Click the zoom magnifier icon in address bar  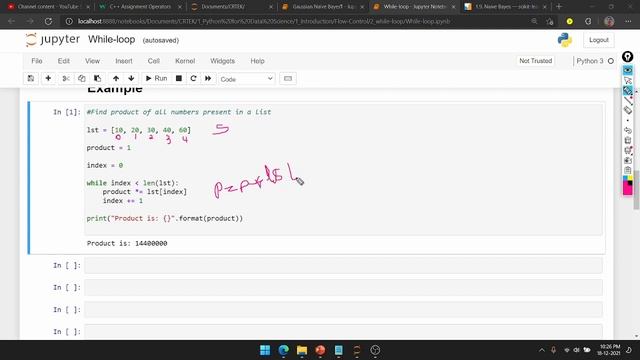(x=534, y=21)
